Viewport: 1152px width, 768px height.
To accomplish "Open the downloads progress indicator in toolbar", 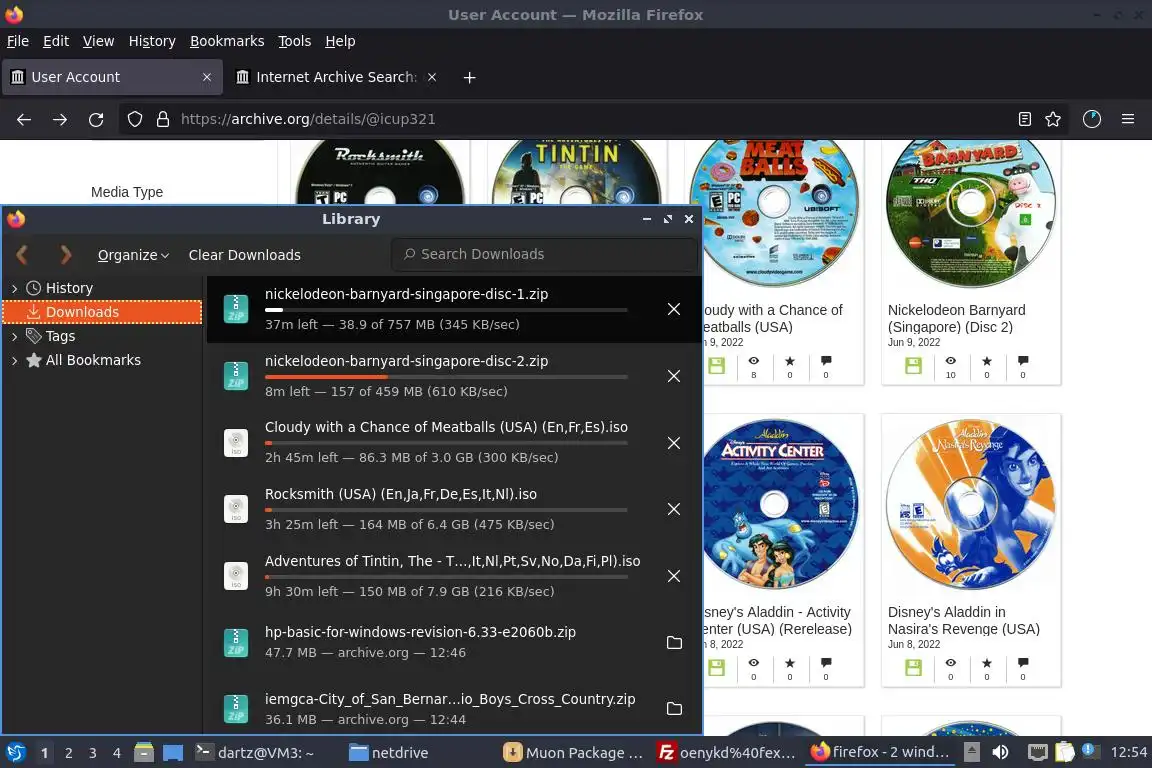I will tap(1092, 119).
